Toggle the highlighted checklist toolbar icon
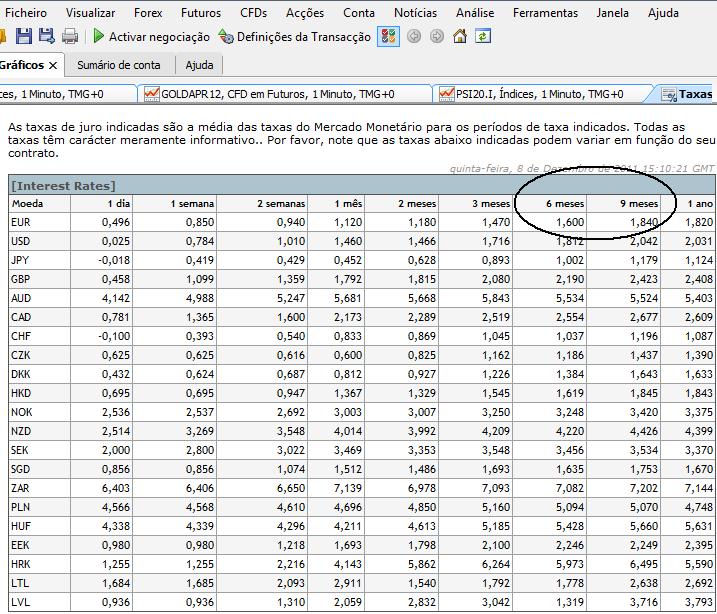This screenshot has width=717, height=614. point(388,36)
